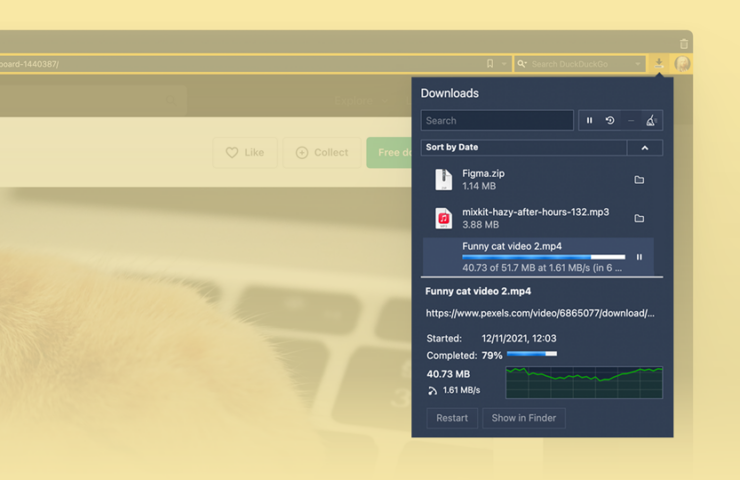Click the webpage search magnifier icon
This screenshot has width=740, height=480.
171,100
